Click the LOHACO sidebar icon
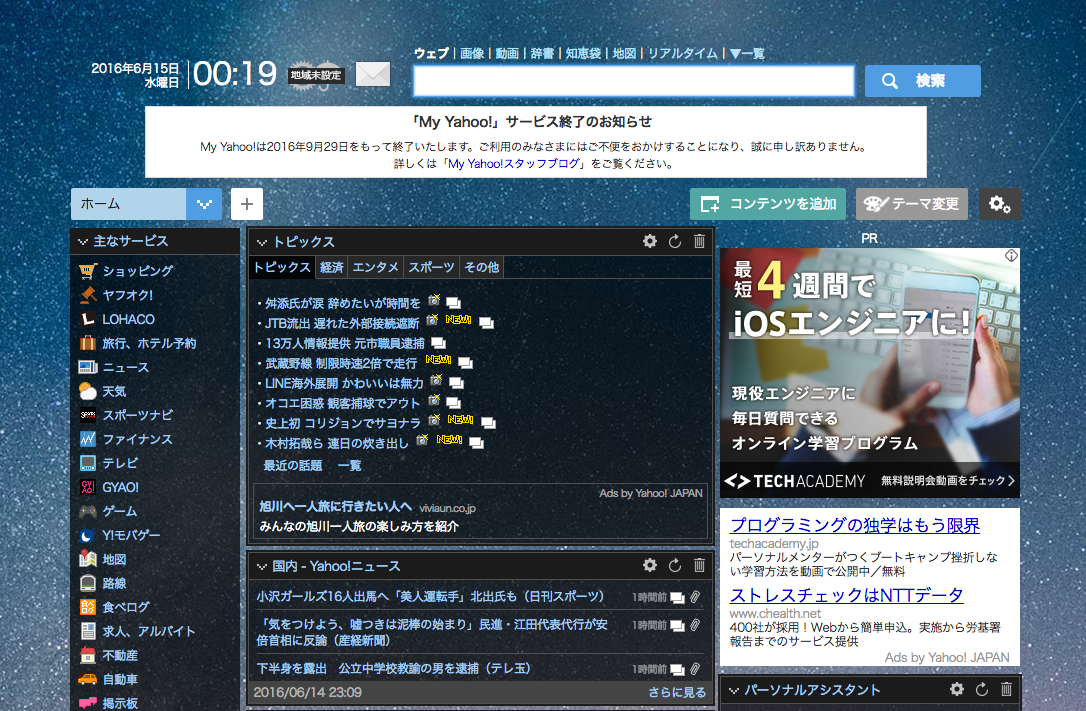Image resolution: width=1086 pixels, height=711 pixels. (87, 319)
